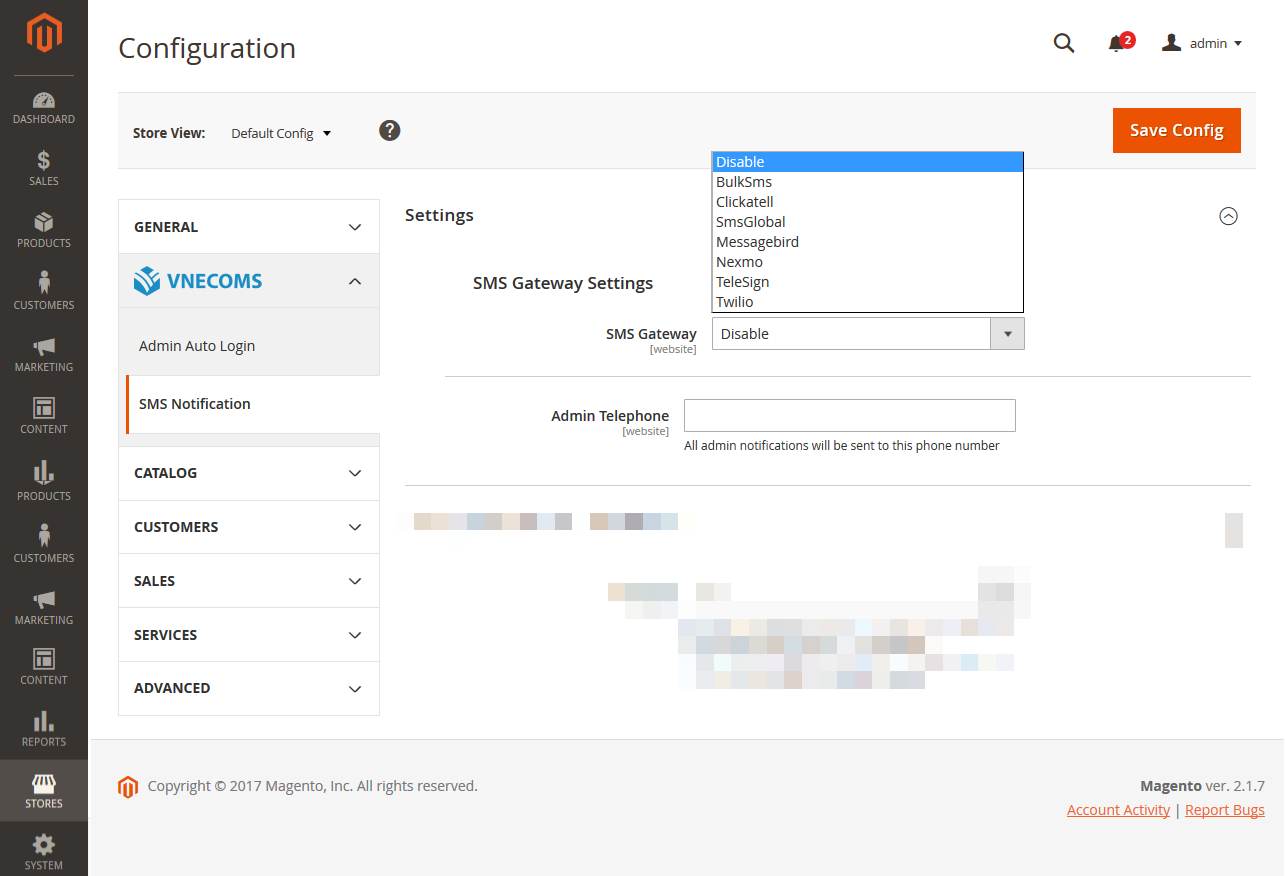Screen dimensions: 1285x876
Task: Click the Save Config button
Action: 1177,130
